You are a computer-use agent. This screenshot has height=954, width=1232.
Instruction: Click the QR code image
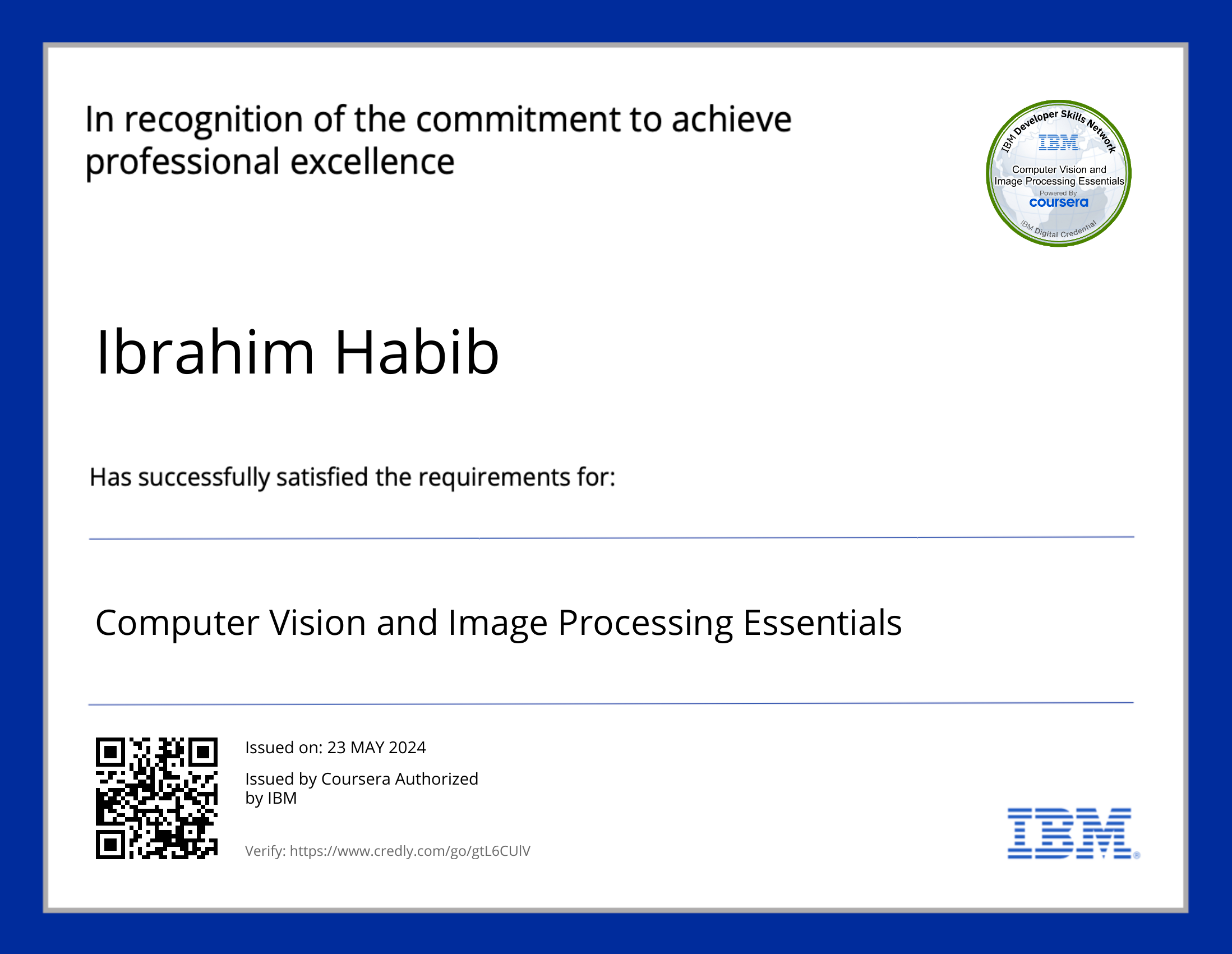click(156, 798)
